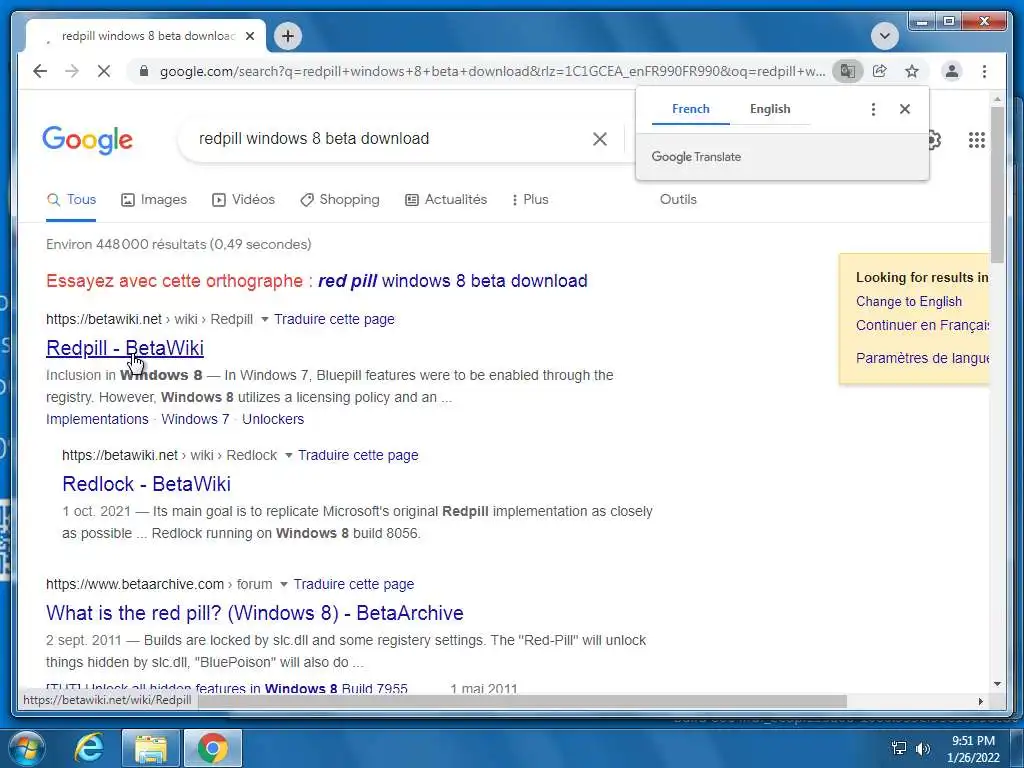Click the Chrome taskbar button
The image size is (1024, 768).
213,748
